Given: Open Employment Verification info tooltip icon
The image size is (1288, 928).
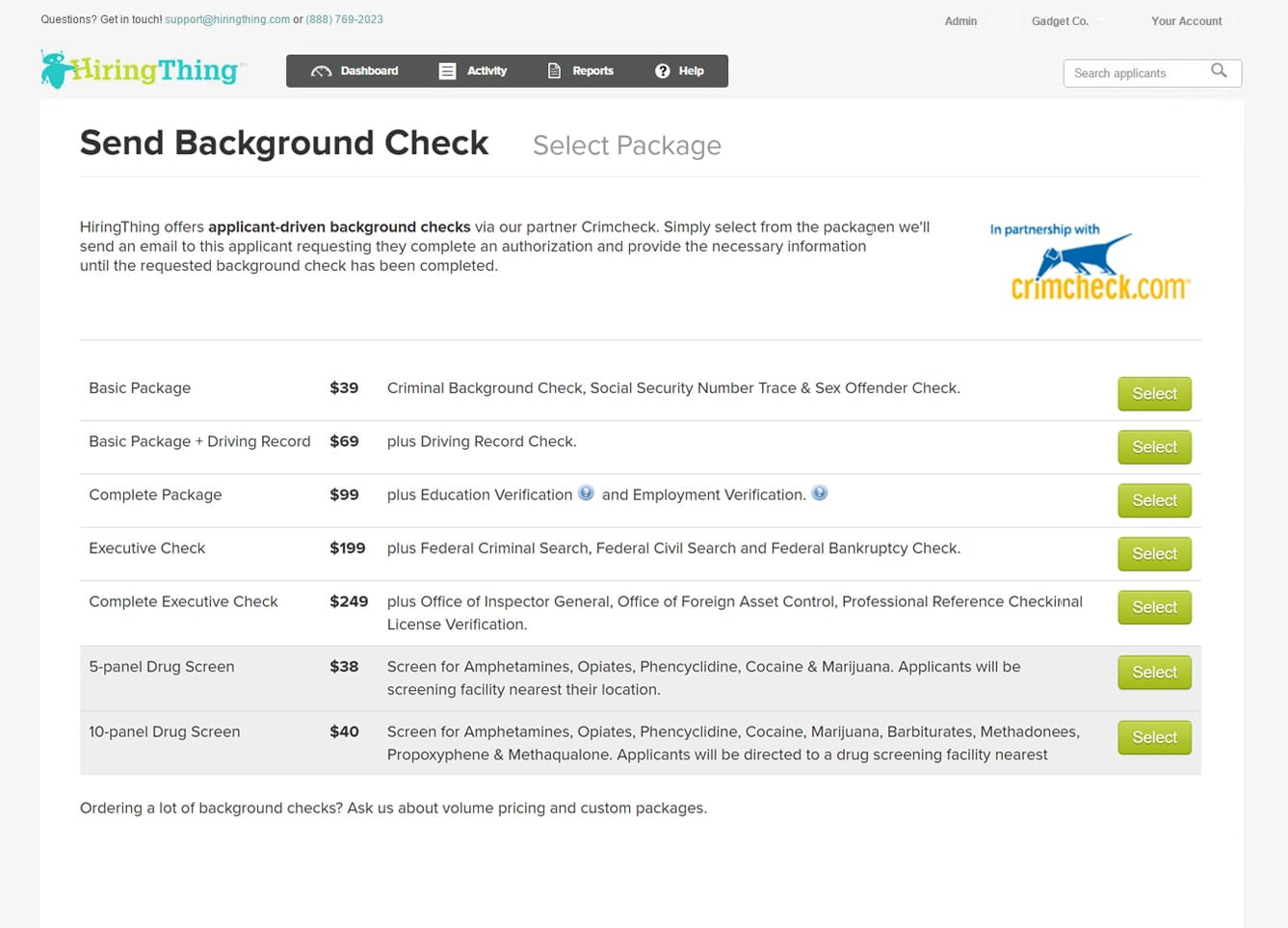Looking at the screenshot, I should click(x=820, y=493).
